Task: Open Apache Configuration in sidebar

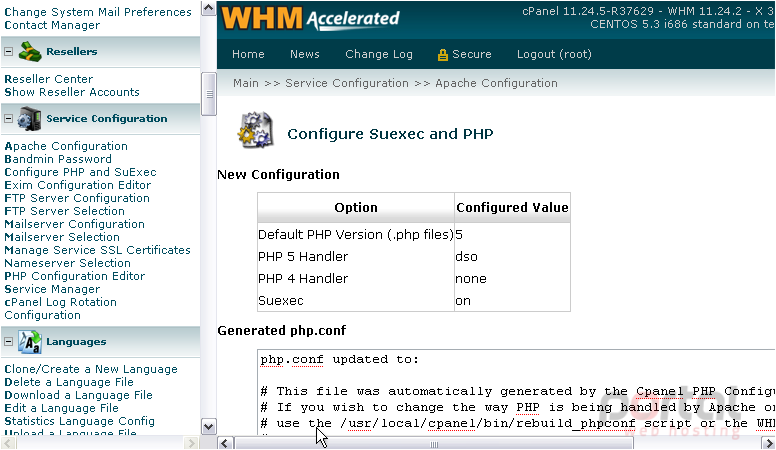Action: pyautogui.click(x=66, y=147)
